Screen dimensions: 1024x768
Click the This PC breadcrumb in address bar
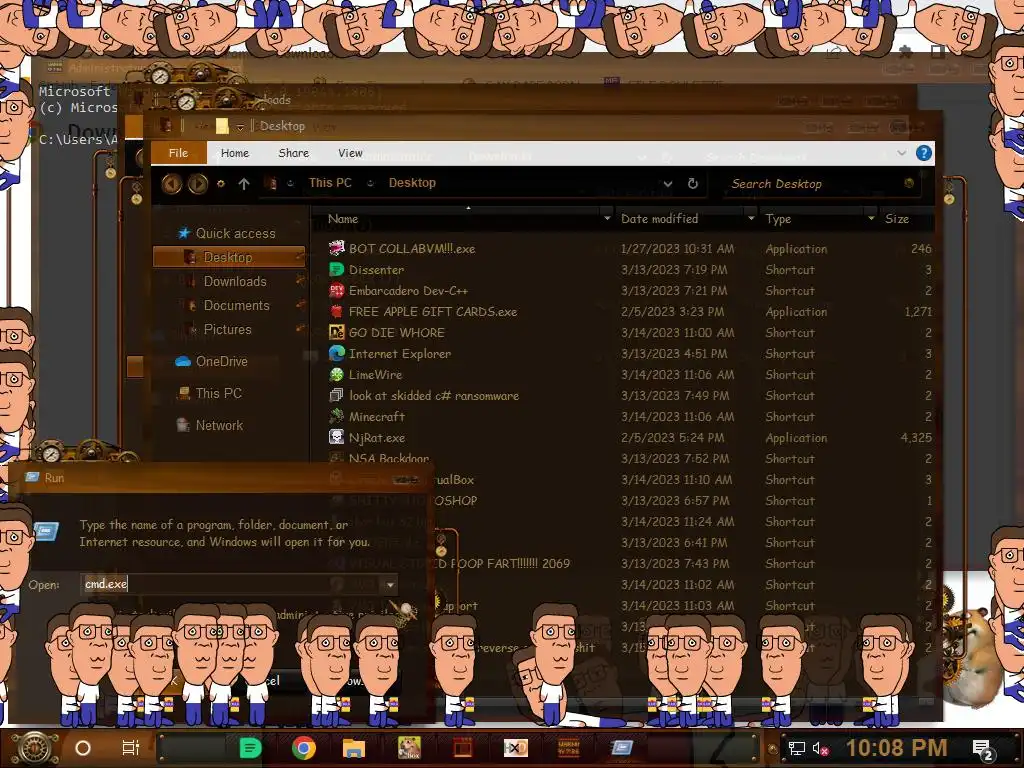tap(330, 183)
